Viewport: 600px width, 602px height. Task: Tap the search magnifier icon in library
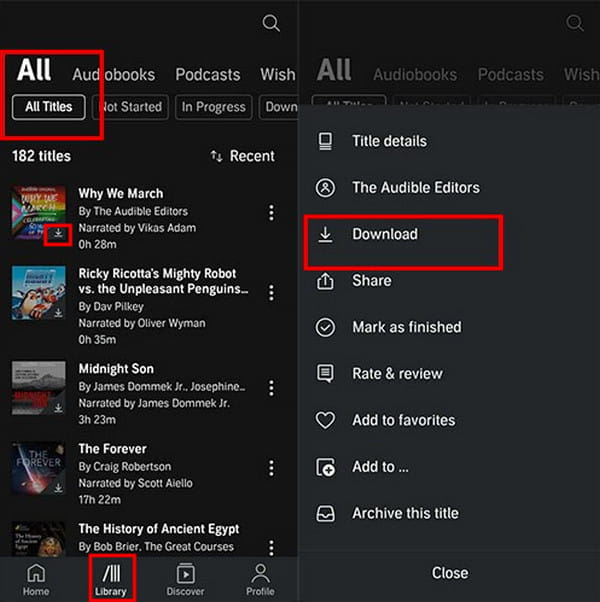(x=271, y=23)
